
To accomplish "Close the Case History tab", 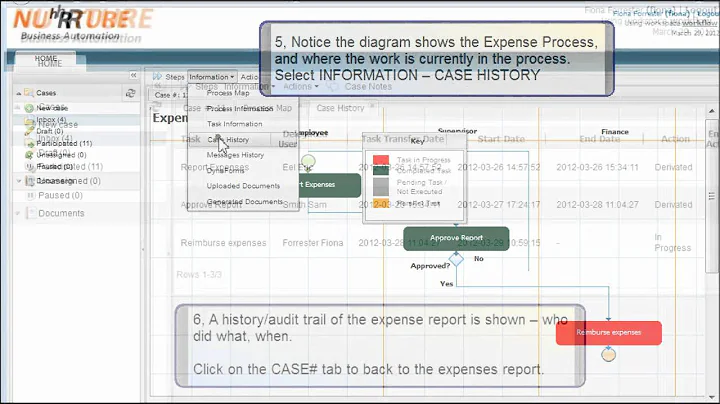I will [372, 106].
